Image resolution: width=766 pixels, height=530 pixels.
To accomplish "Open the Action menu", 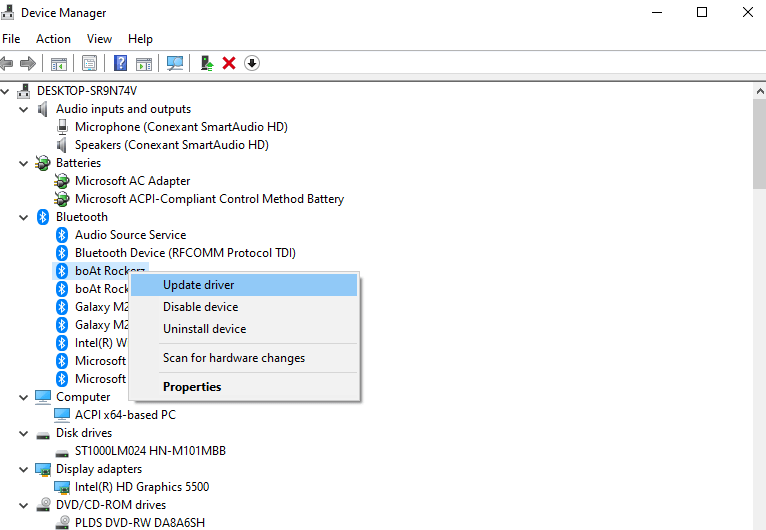I will point(53,39).
